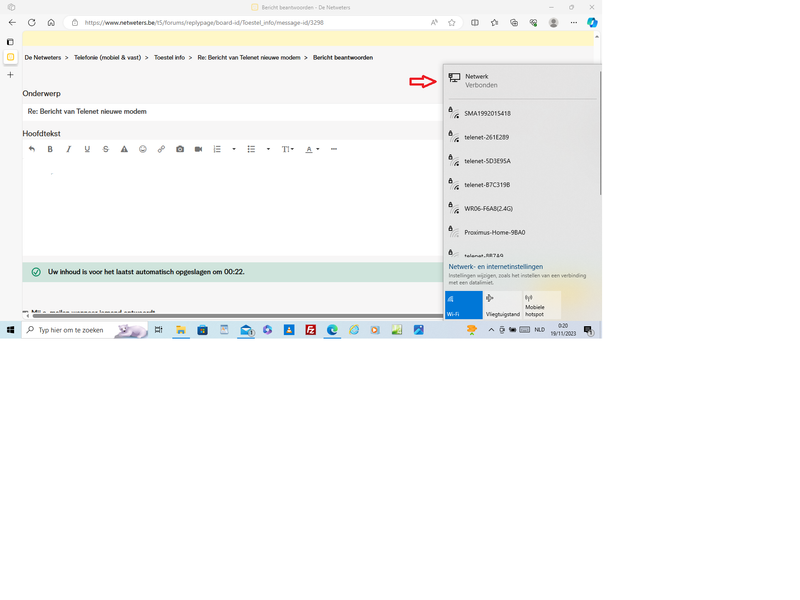Insert a photo with the camera icon
This screenshot has width=800, height=600.
(x=180, y=149)
